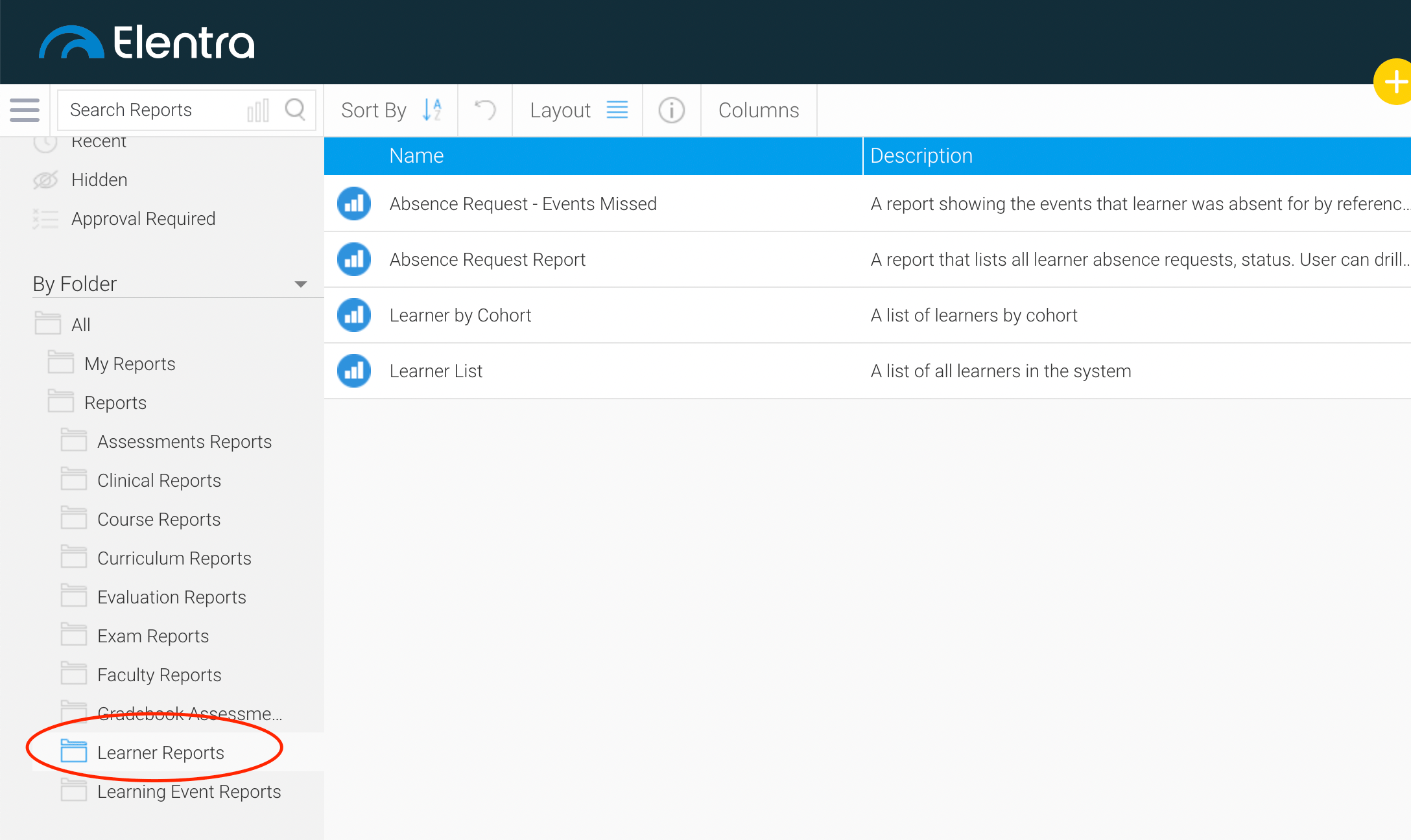
Task: Select Approval Required filter
Action: coord(143,218)
